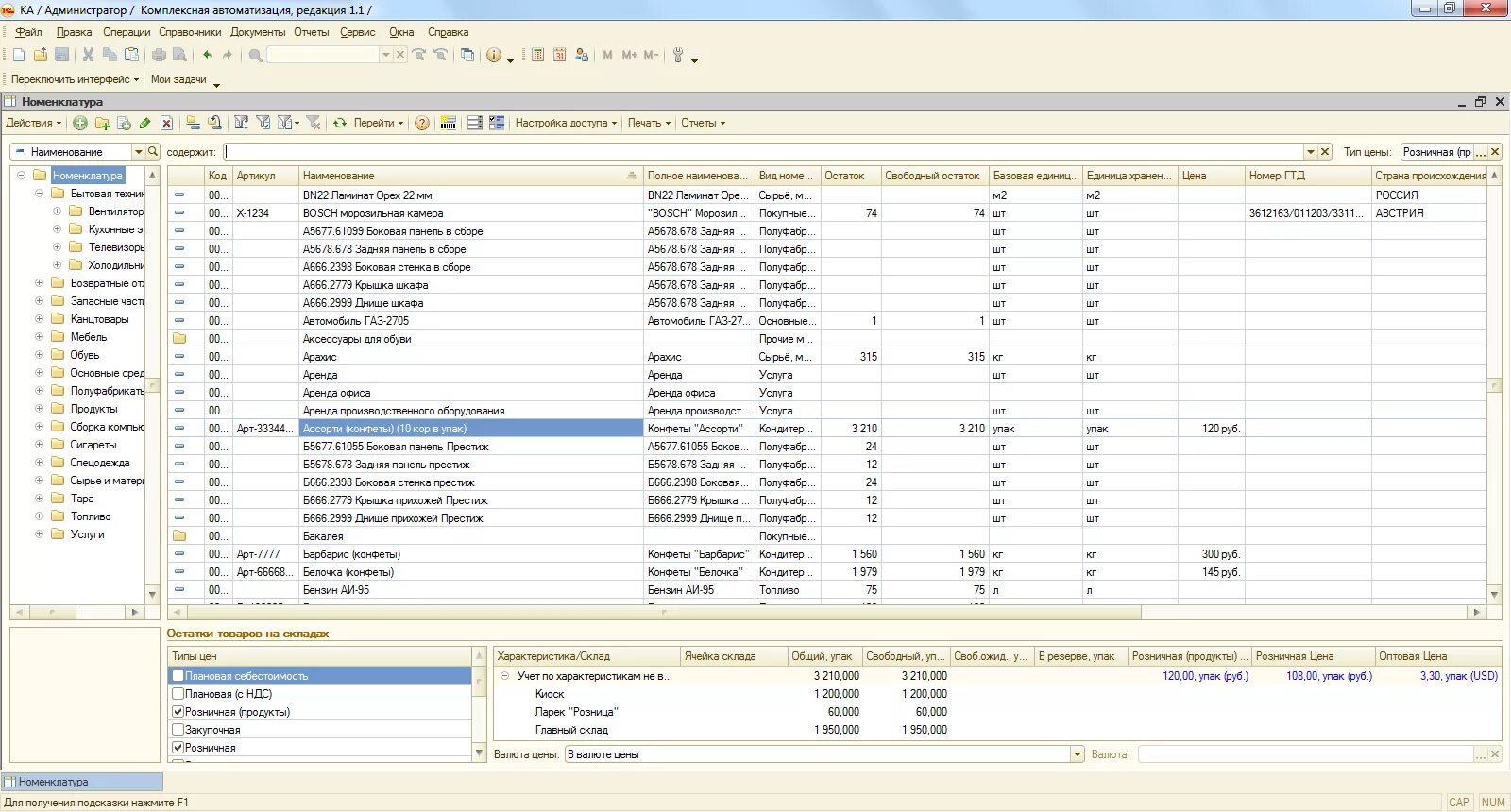1511x812 pixels.
Task: Open the Документы menu
Action: coord(258,32)
